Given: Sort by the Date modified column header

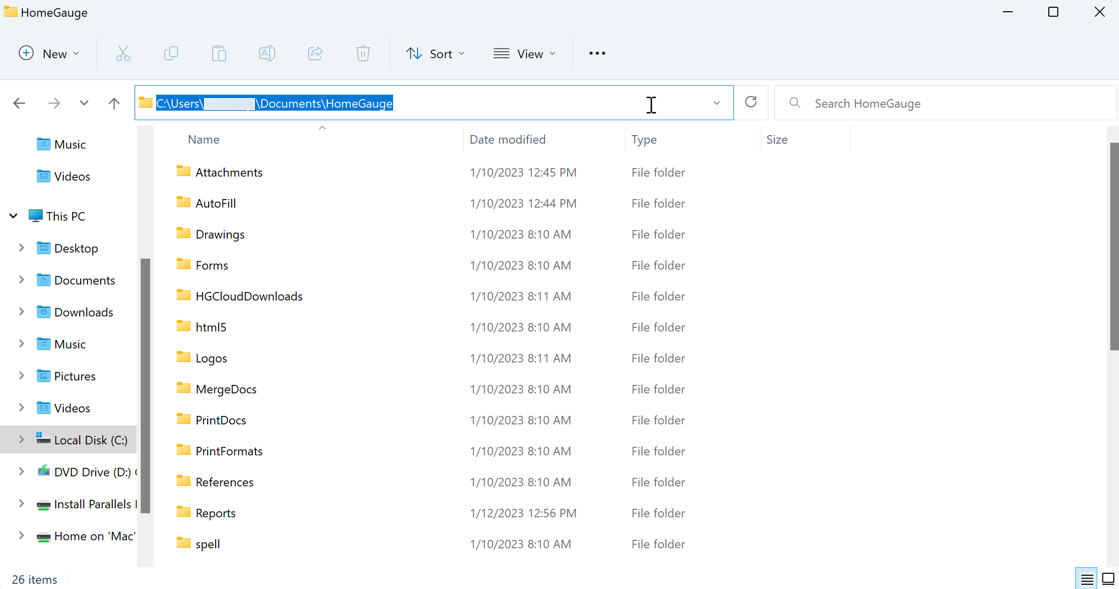Looking at the screenshot, I should coord(507,140).
